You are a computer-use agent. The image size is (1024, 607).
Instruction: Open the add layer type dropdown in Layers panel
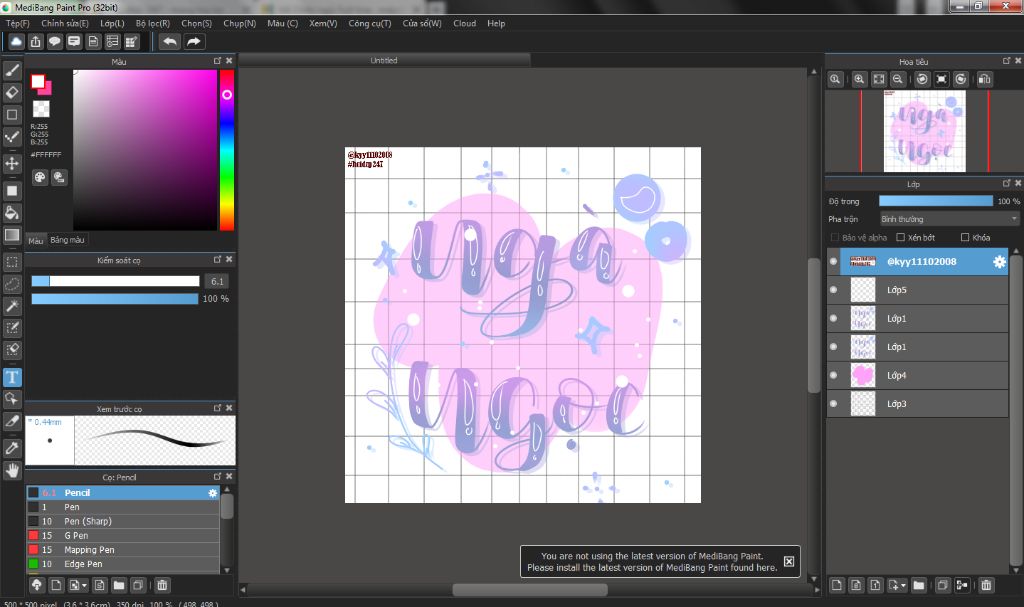point(903,585)
